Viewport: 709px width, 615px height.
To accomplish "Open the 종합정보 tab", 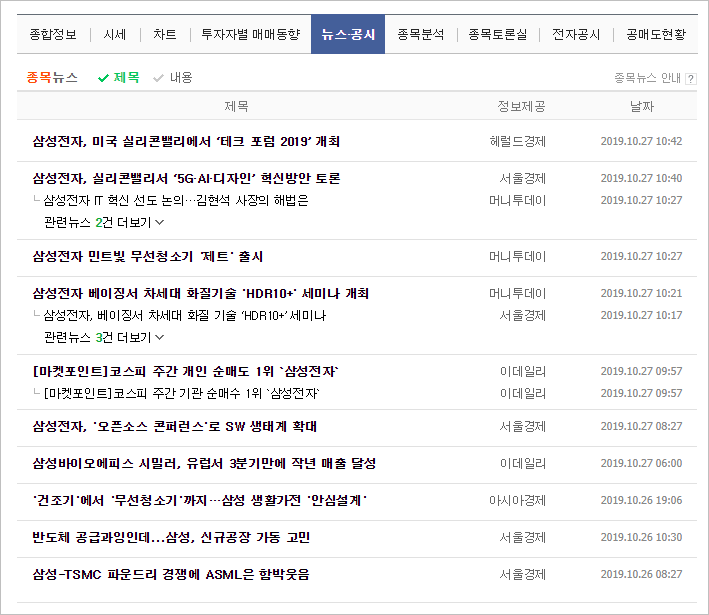I will 53,34.
